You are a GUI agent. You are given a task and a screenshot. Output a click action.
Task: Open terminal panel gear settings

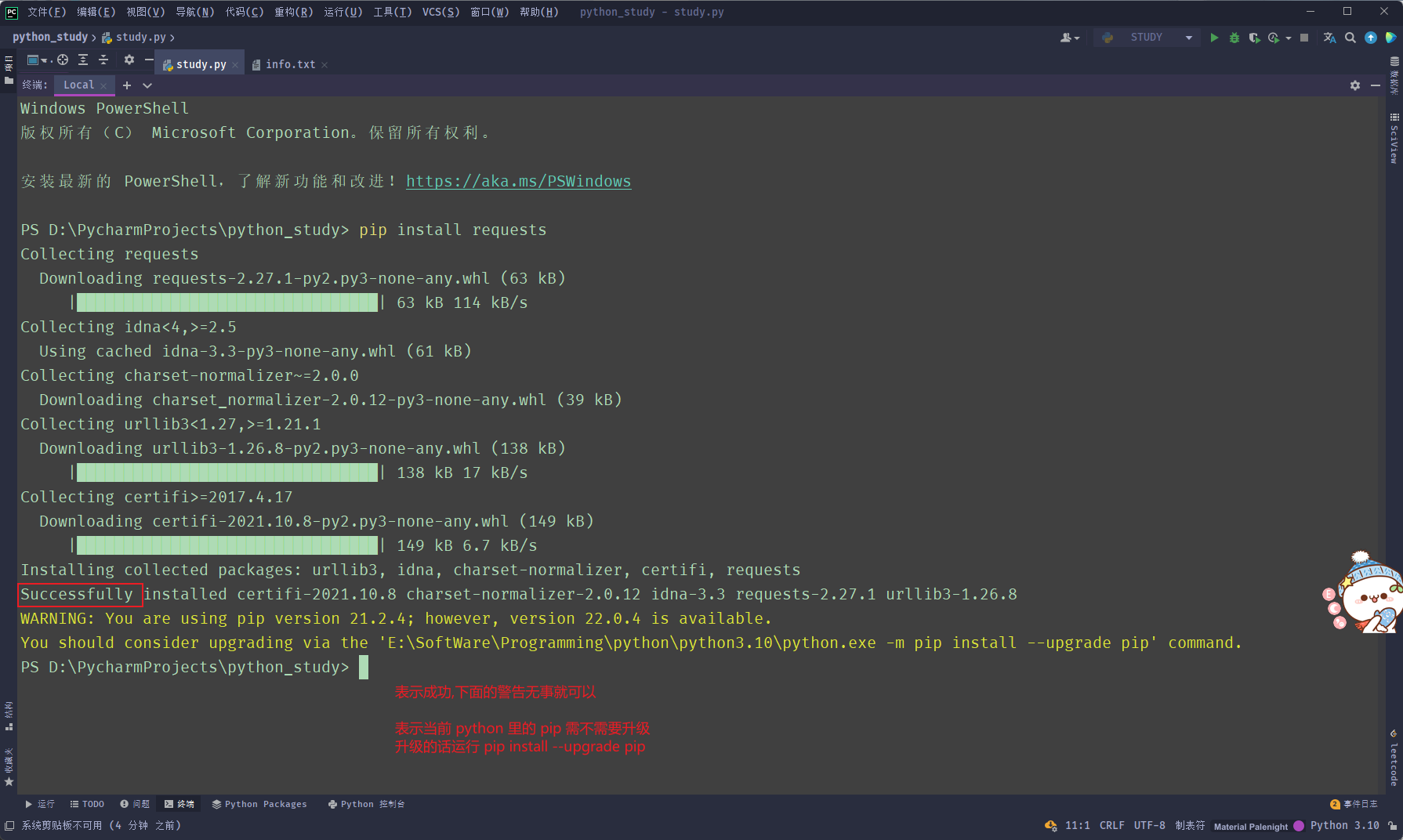[1355, 85]
